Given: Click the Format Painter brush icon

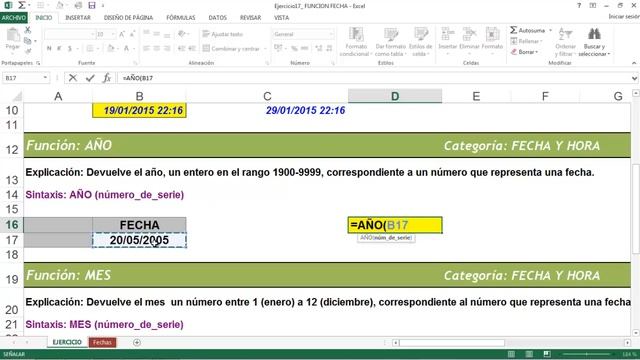Looking at the screenshot, I should pos(28,51).
